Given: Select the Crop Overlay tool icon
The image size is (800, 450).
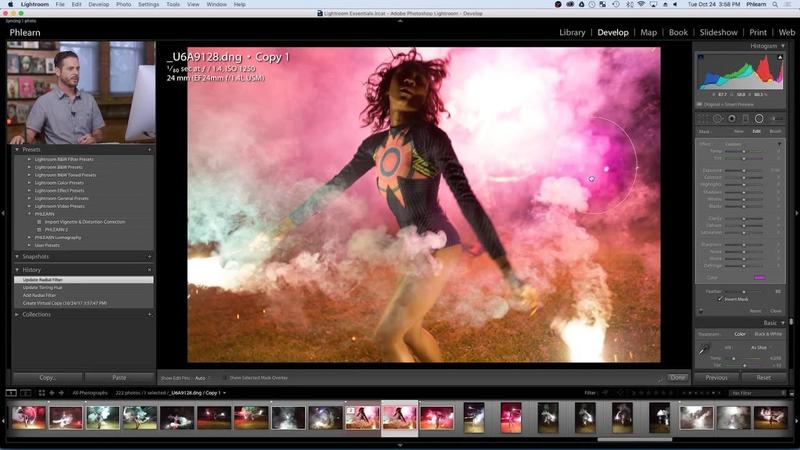Looking at the screenshot, I should (x=704, y=118).
